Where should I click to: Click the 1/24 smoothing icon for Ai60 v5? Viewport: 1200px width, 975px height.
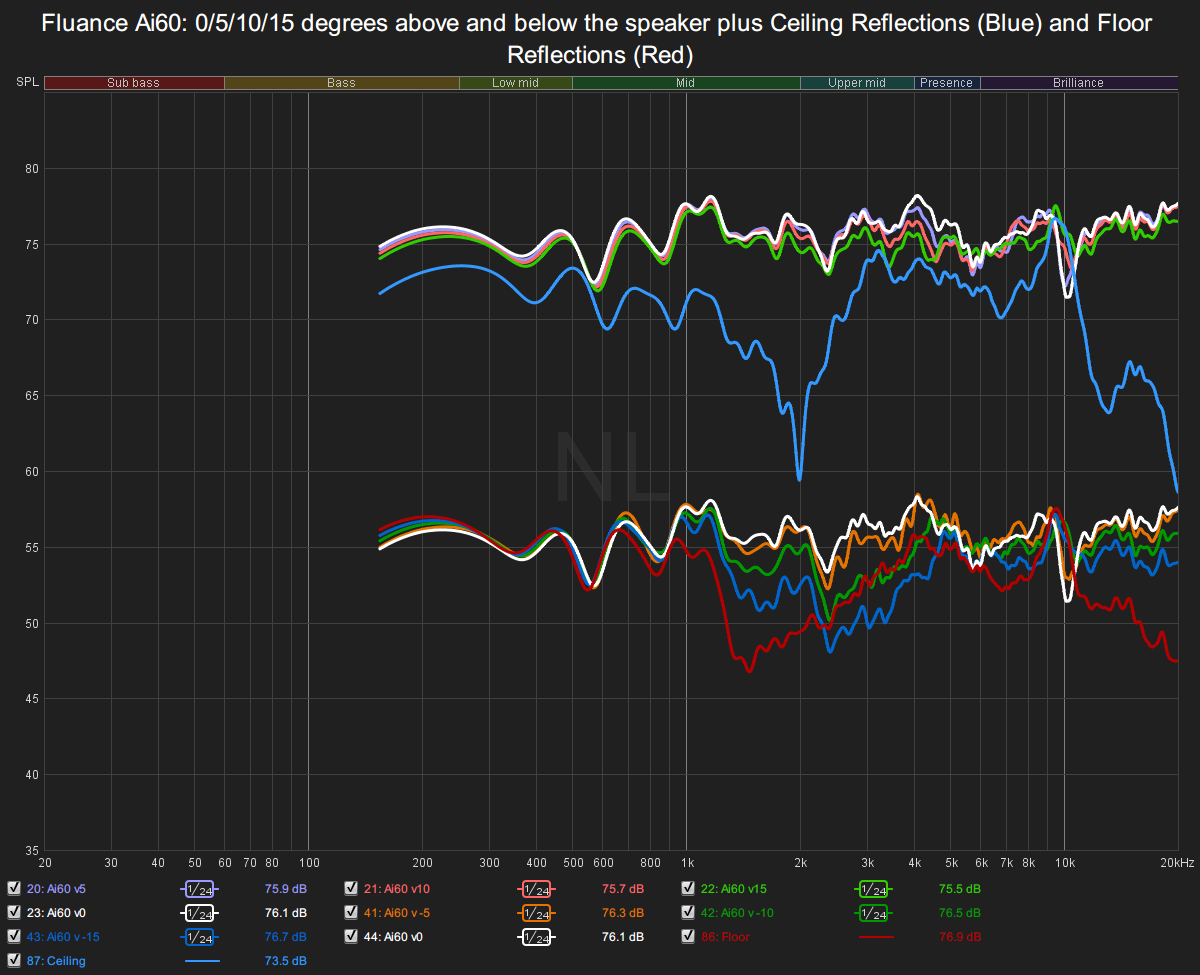[x=199, y=889]
